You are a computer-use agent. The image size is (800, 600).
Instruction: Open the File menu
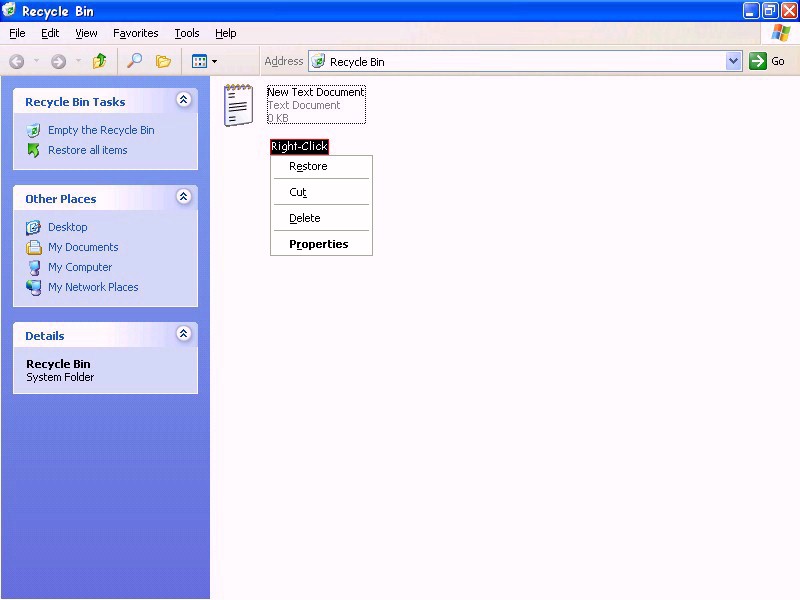pyautogui.click(x=17, y=33)
